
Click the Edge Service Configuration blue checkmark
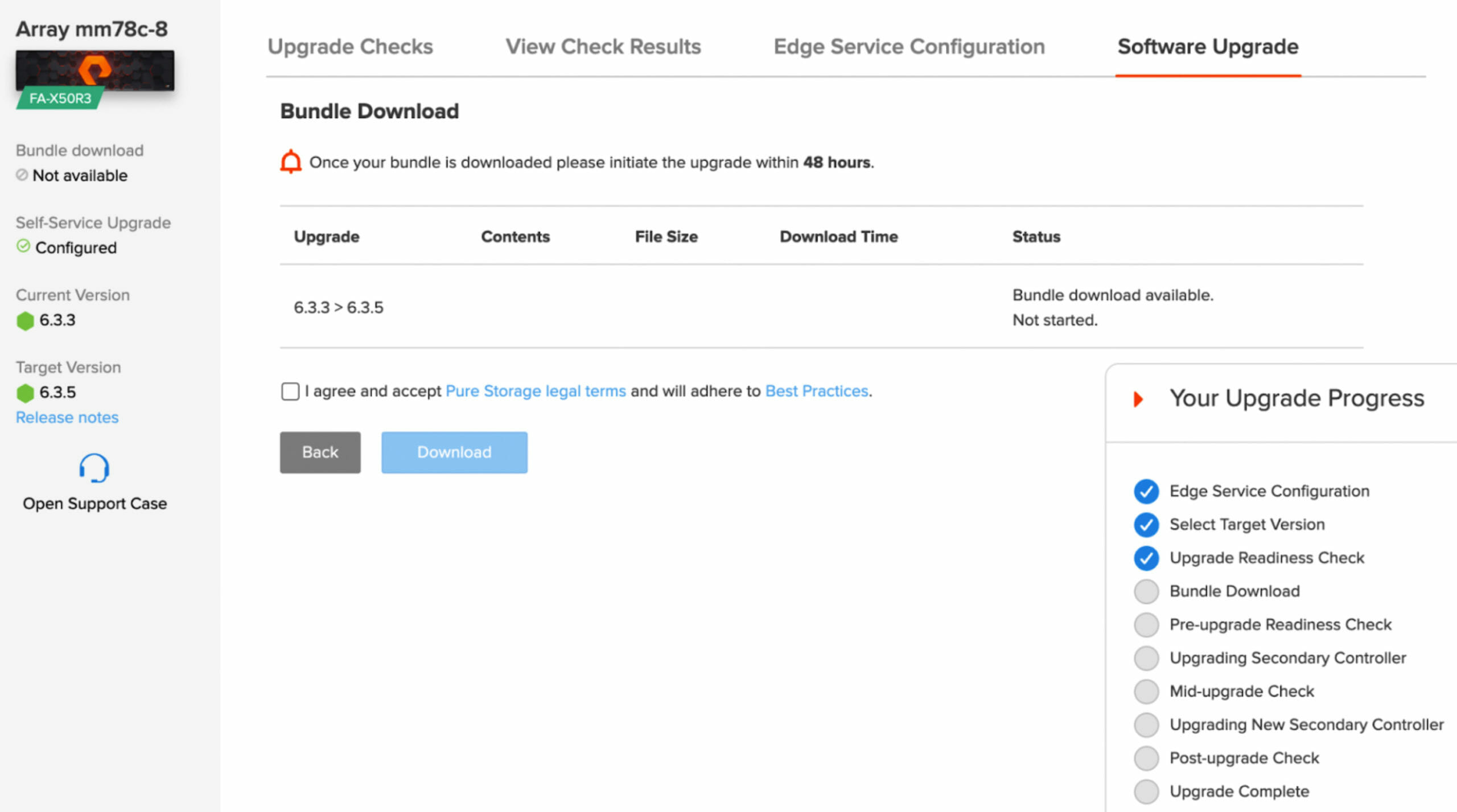[1146, 491]
